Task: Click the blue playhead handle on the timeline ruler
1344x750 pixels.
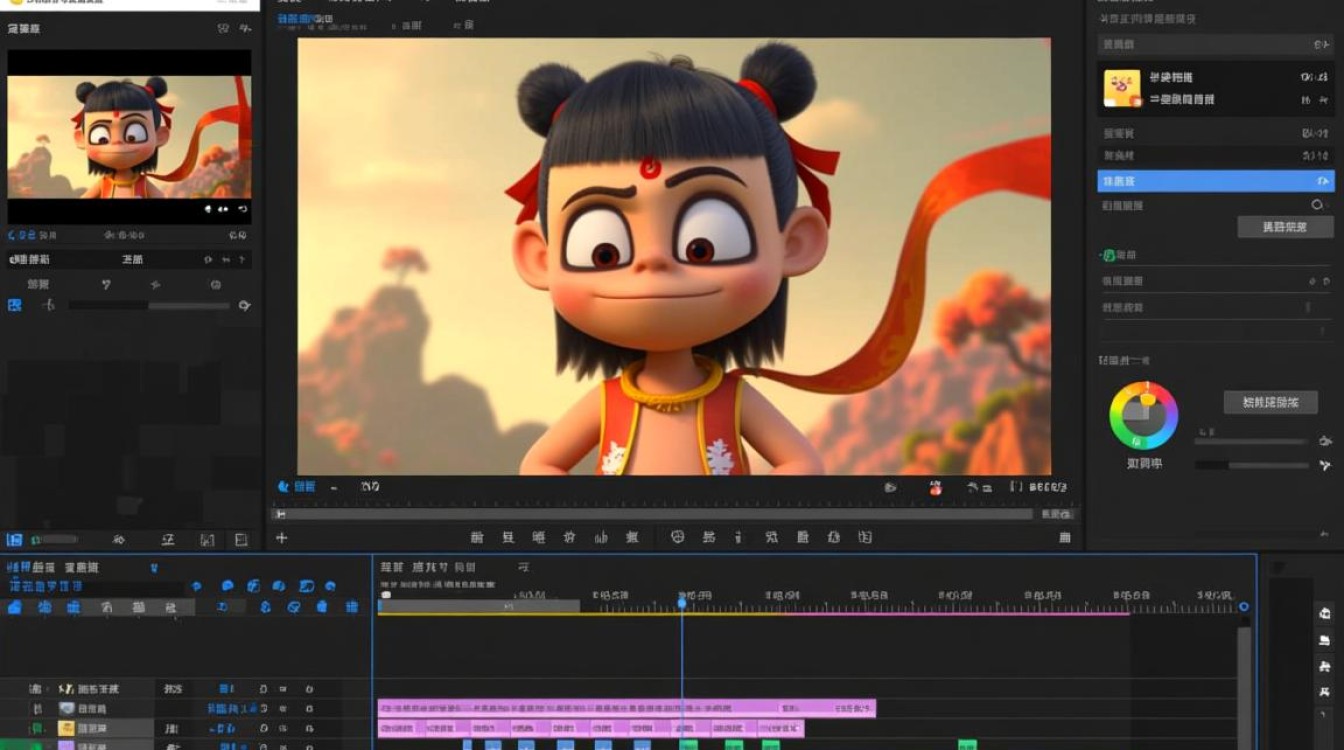Action: coord(682,603)
